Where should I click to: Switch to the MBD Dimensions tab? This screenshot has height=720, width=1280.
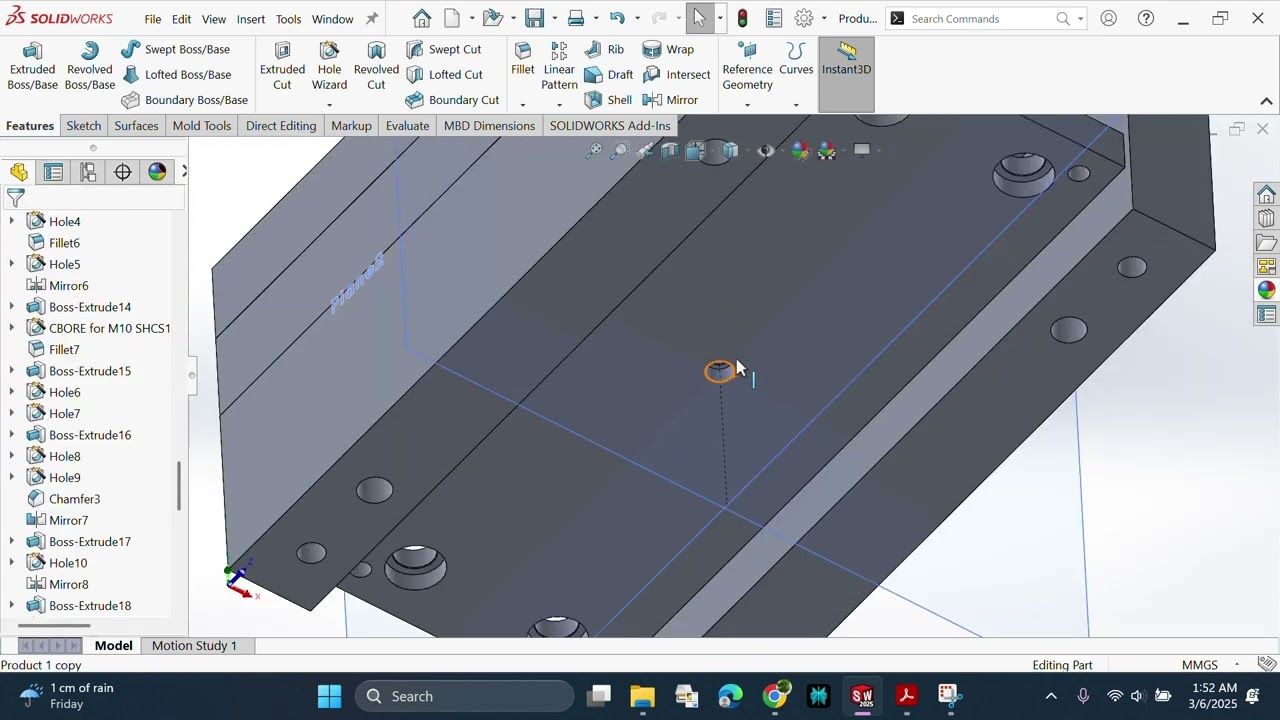point(489,126)
